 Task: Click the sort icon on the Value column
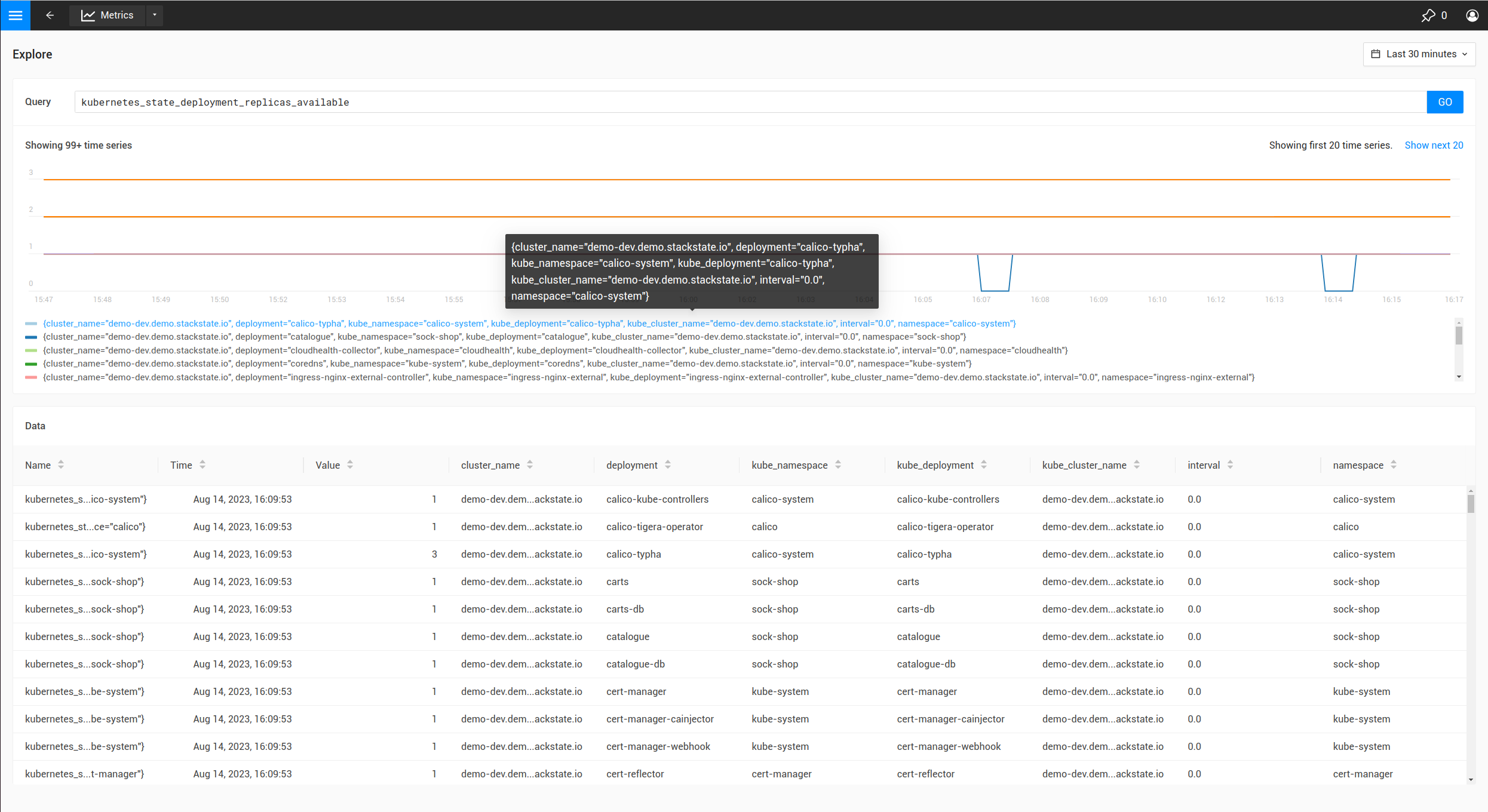(x=350, y=465)
